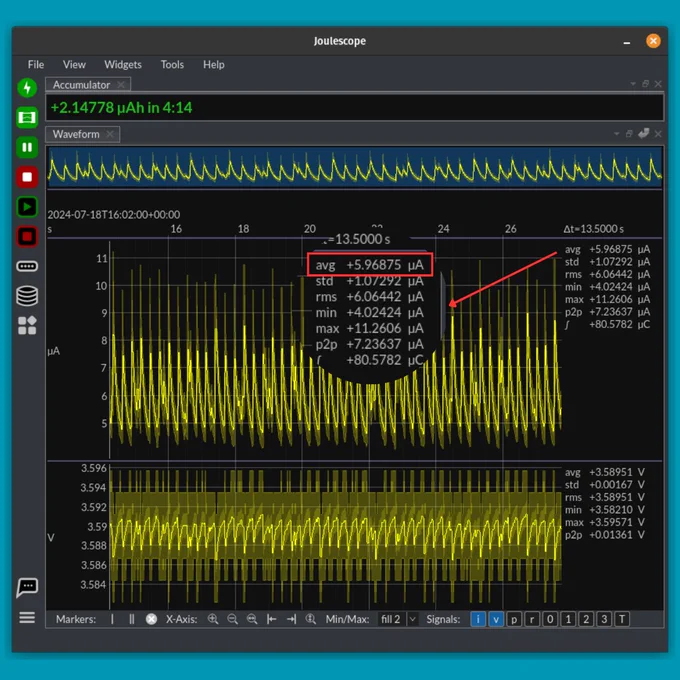Image resolution: width=680 pixels, height=680 pixels.
Task: Close the Accumulator tab
Action: click(x=121, y=85)
